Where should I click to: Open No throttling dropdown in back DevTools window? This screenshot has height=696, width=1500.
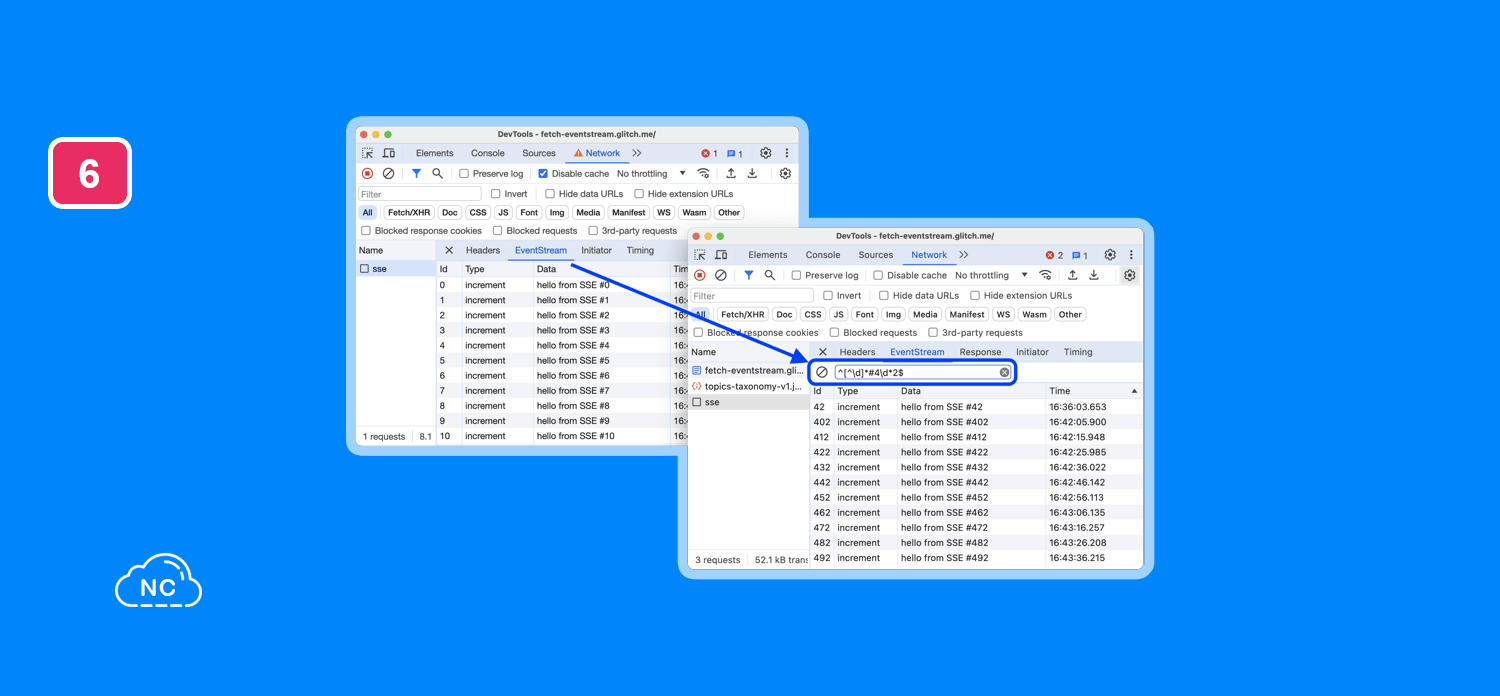click(x=652, y=174)
